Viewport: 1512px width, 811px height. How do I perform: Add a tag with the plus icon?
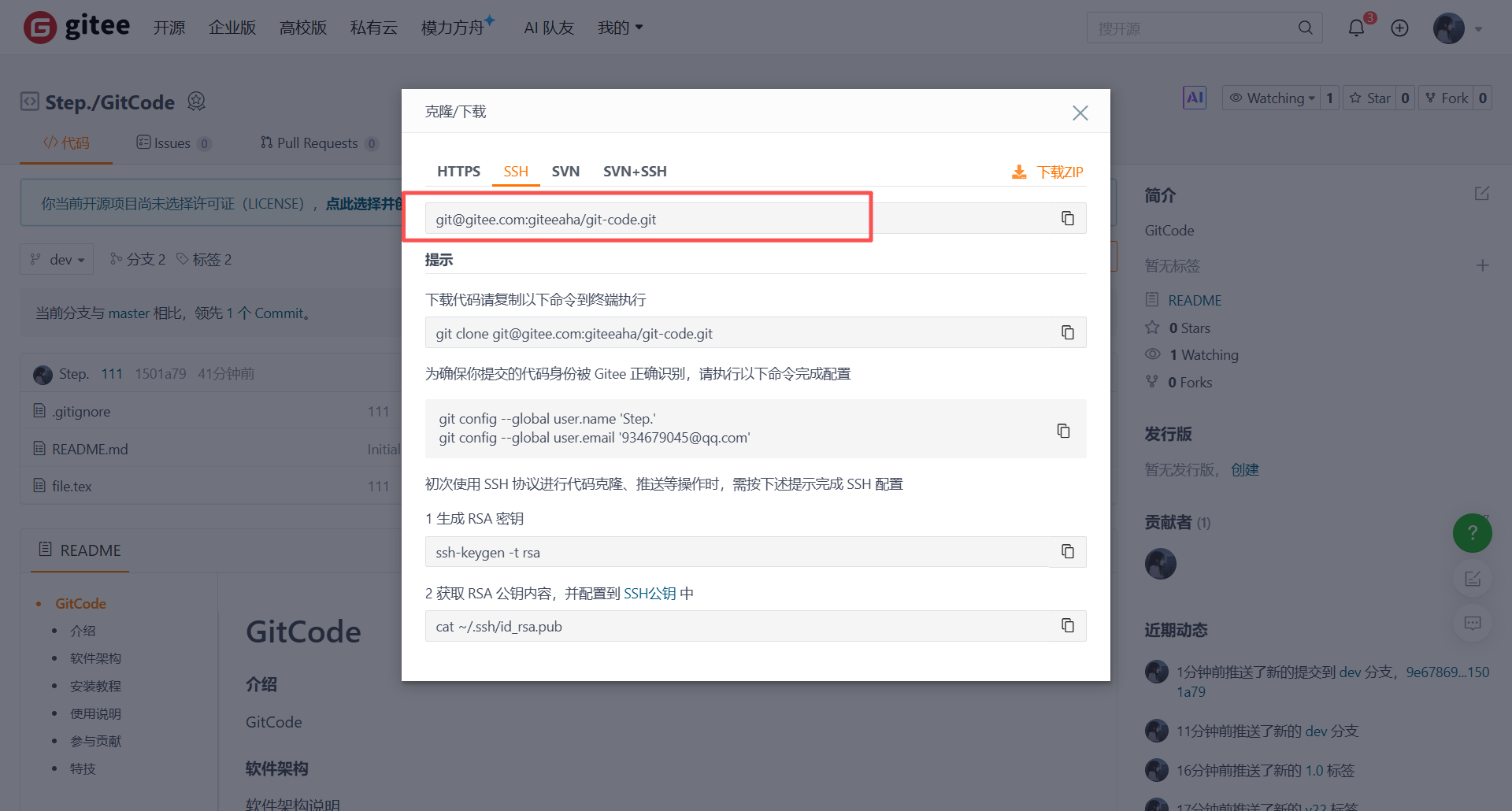pos(1482,265)
